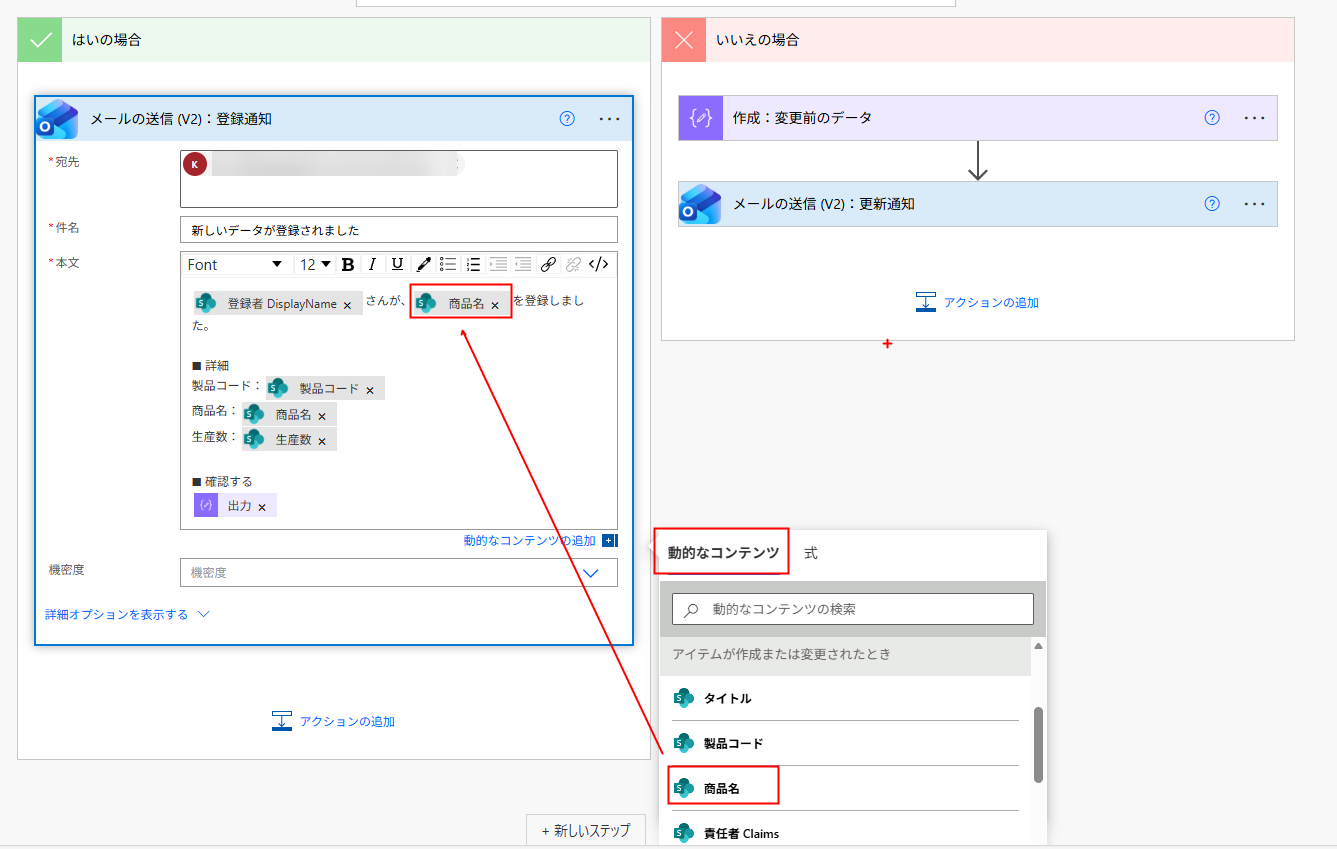This screenshot has width=1337, height=849.
Task: Click the 宛先 recipient field
Action: pyautogui.click(x=399, y=179)
